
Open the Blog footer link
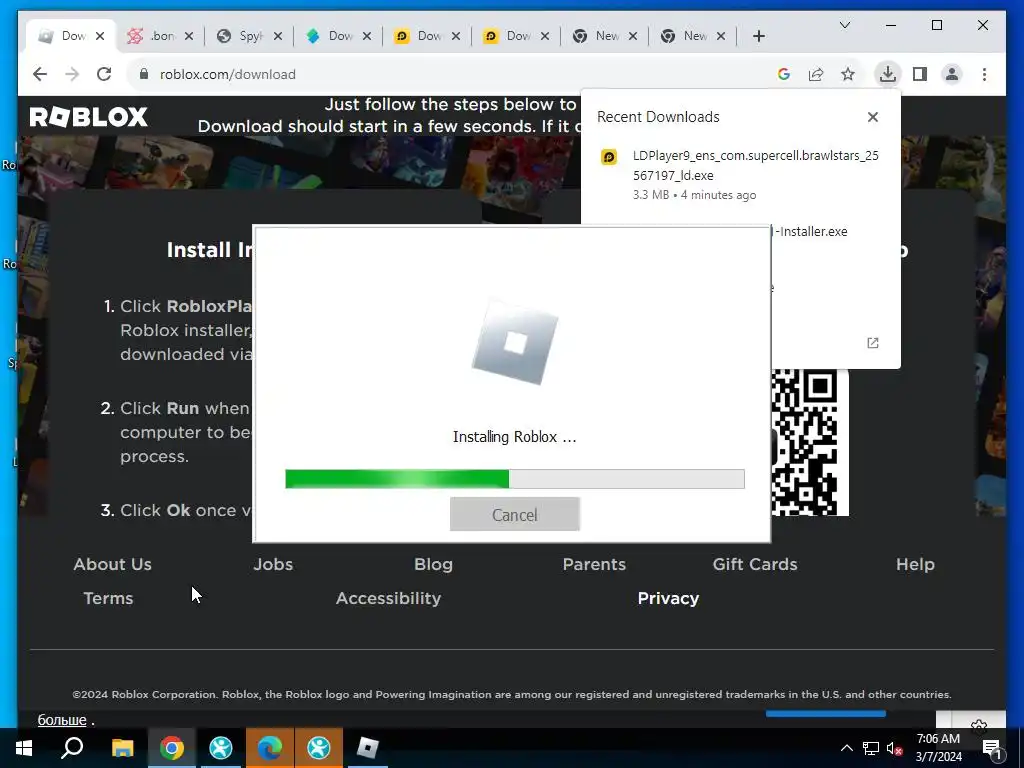(433, 564)
